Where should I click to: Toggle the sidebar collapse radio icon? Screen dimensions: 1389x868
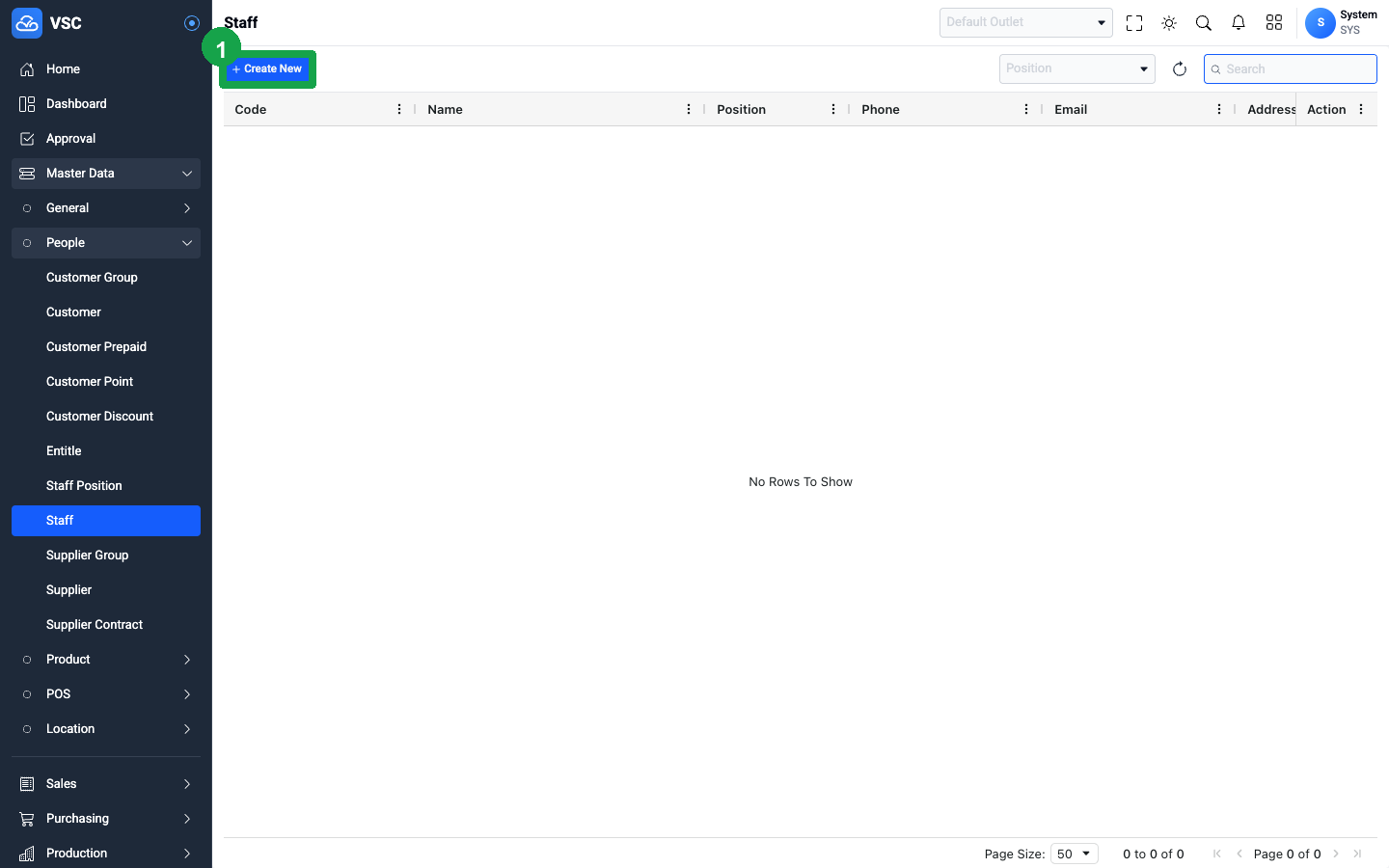tap(192, 23)
